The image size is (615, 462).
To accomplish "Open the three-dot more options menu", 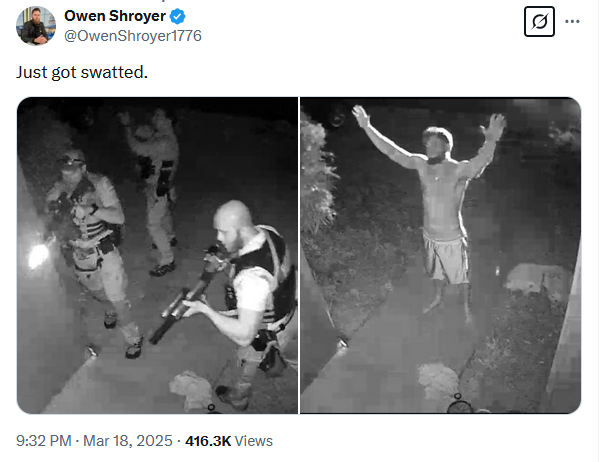I will click(572, 22).
